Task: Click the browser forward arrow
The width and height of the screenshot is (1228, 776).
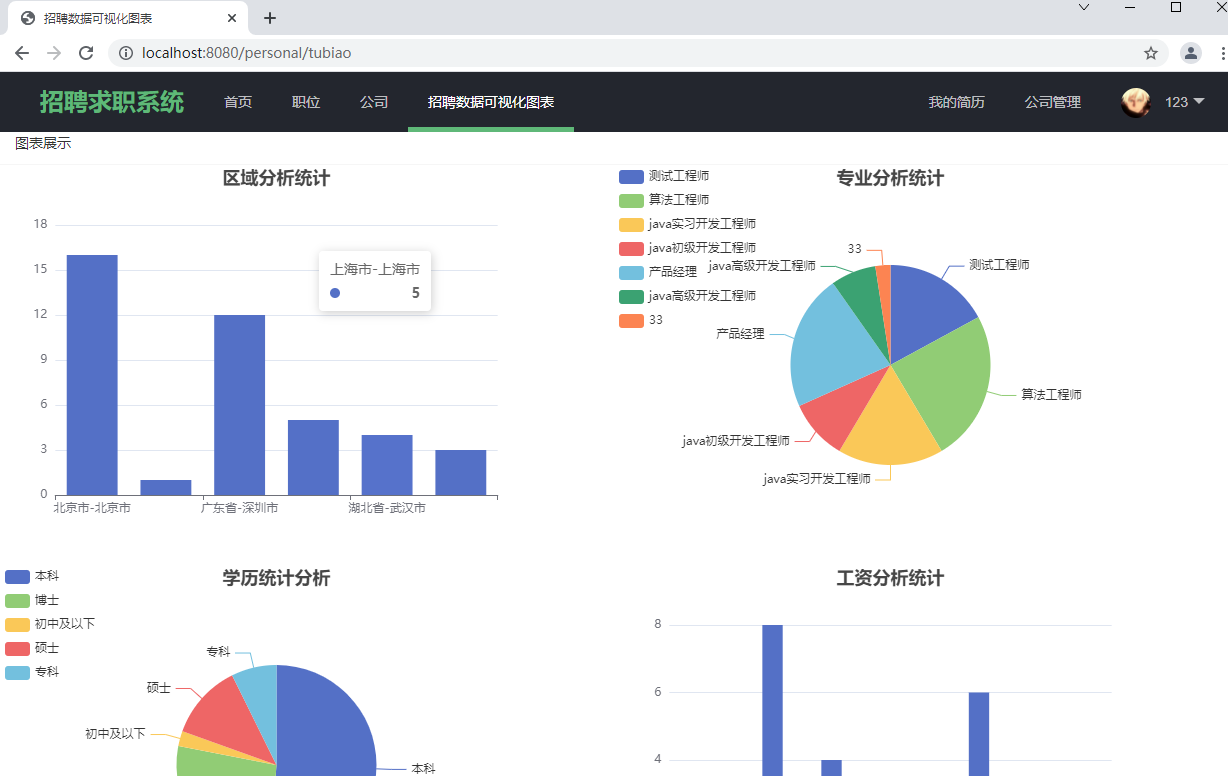Action: click(x=54, y=53)
